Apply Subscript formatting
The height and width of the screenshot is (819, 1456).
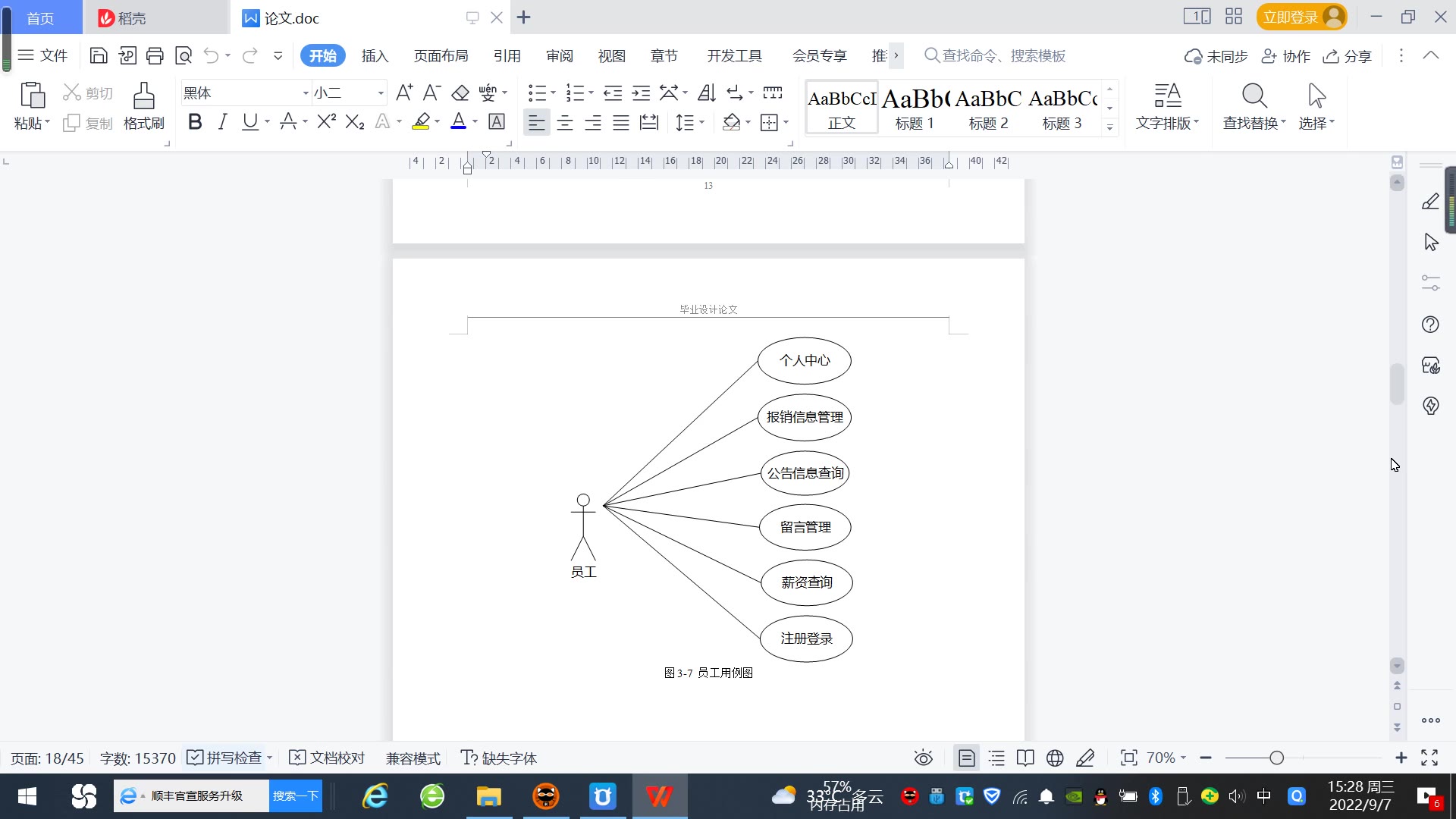click(x=355, y=121)
